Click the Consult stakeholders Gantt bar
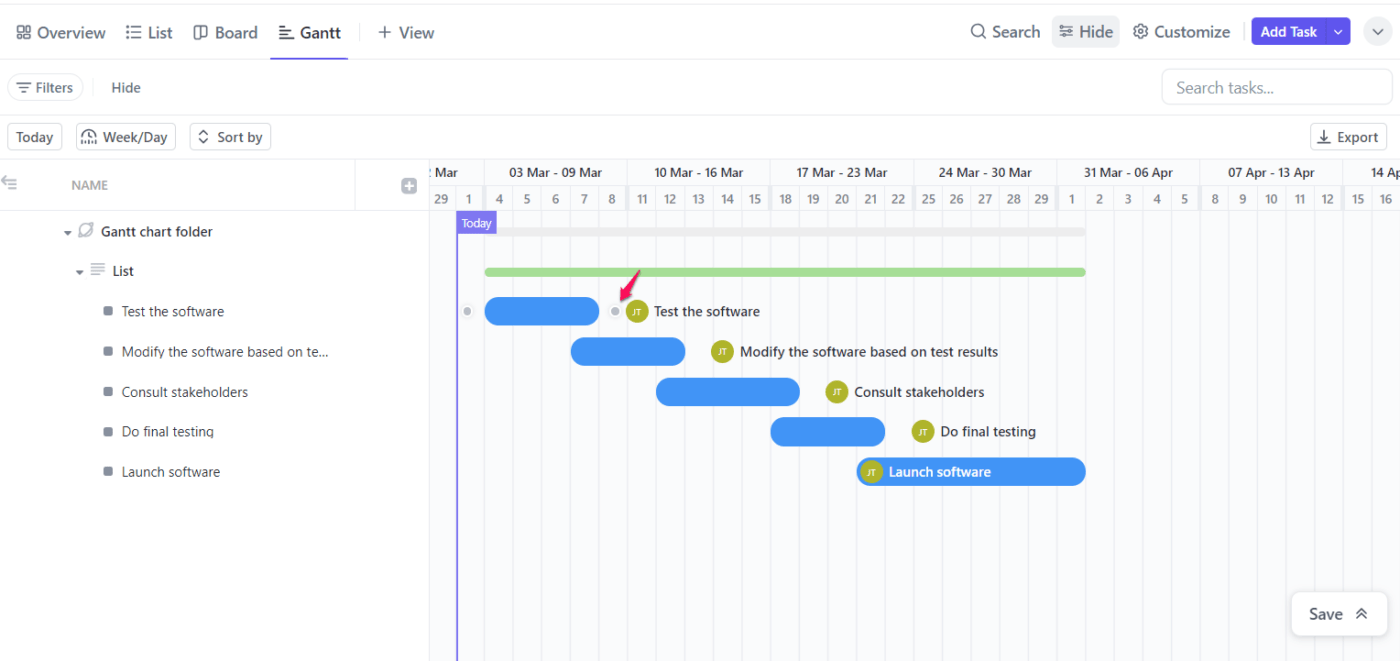This screenshot has height=661, width=1400. (728, 392)
